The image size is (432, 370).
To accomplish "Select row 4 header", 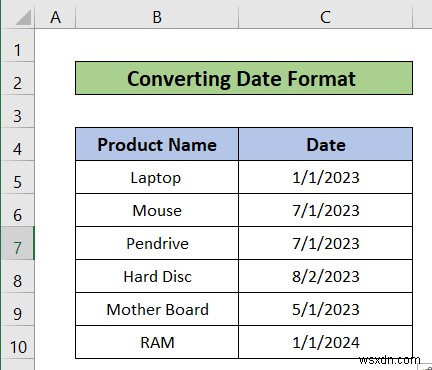I will click(17, 144).
